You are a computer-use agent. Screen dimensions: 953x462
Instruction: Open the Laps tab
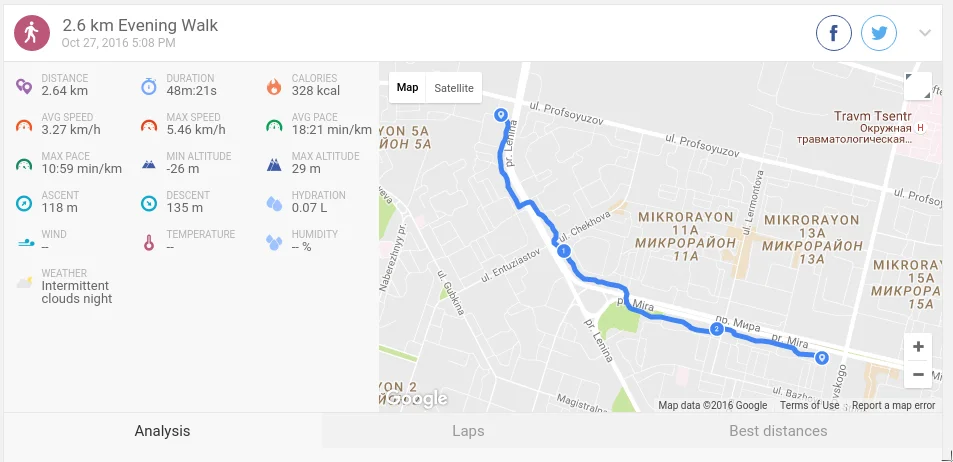point(468,431)
